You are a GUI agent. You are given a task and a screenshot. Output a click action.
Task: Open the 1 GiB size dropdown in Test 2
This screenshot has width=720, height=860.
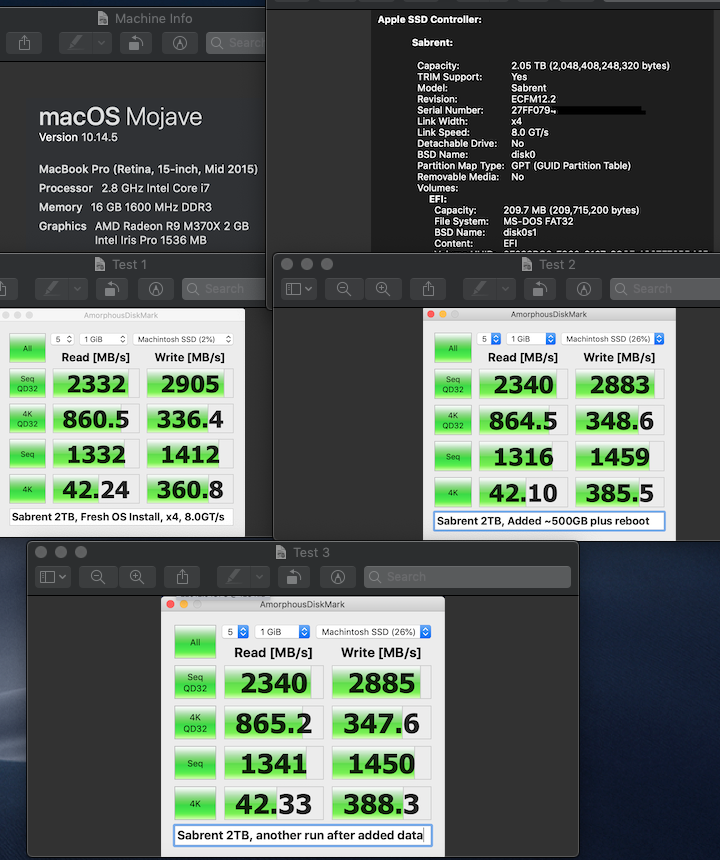[x=531, y=338]
